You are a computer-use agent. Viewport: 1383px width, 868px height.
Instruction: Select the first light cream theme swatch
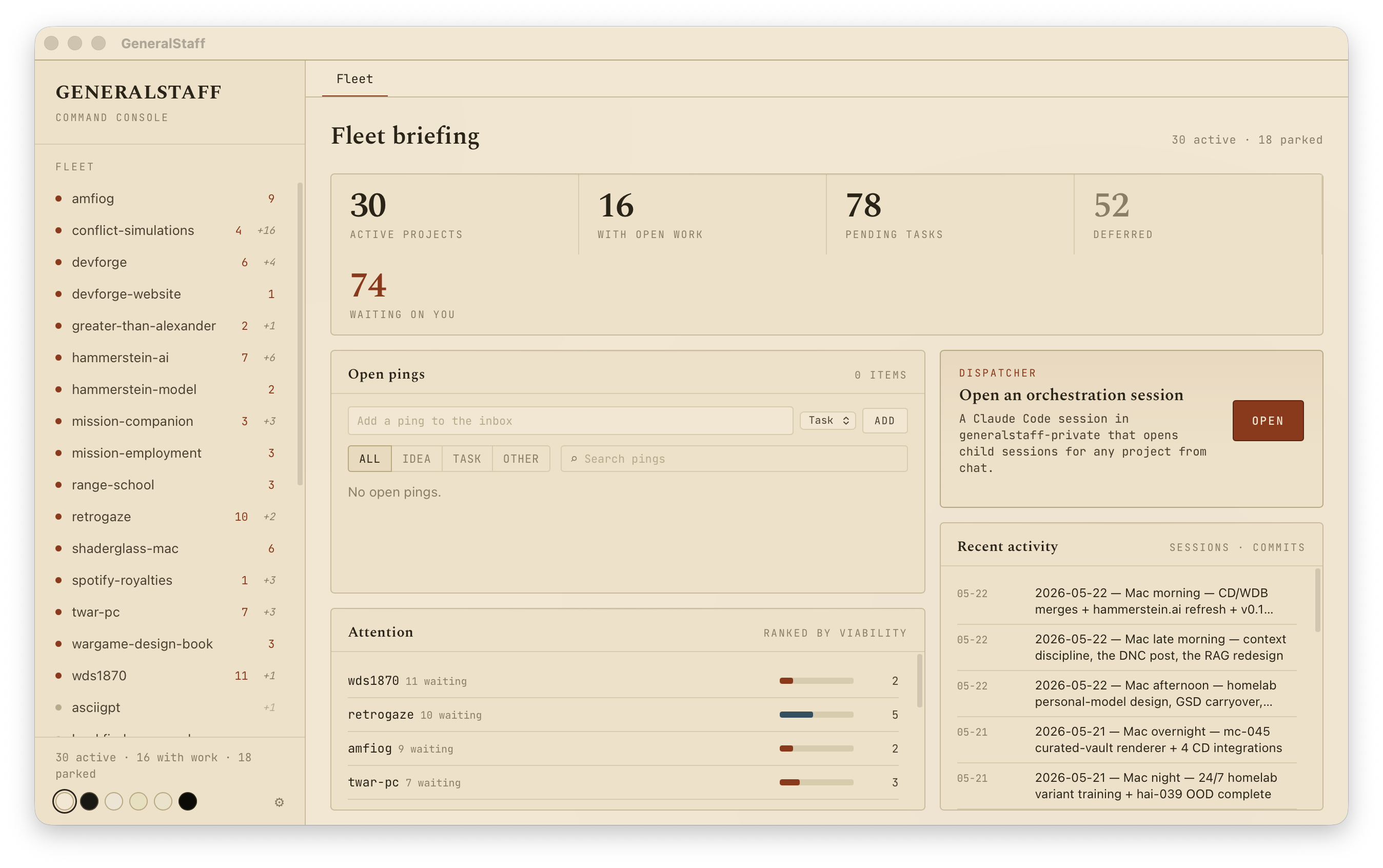64,801
